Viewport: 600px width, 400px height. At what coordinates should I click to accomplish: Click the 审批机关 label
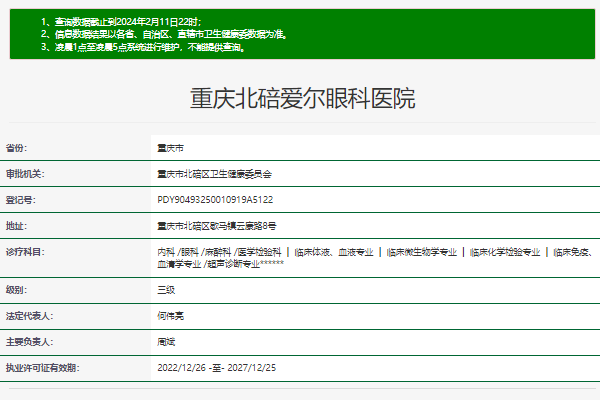(25, 174)
